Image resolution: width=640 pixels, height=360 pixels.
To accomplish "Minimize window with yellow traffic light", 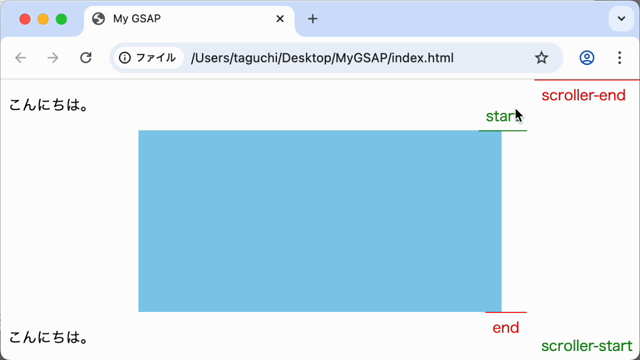I will click(x=43, y=19).
